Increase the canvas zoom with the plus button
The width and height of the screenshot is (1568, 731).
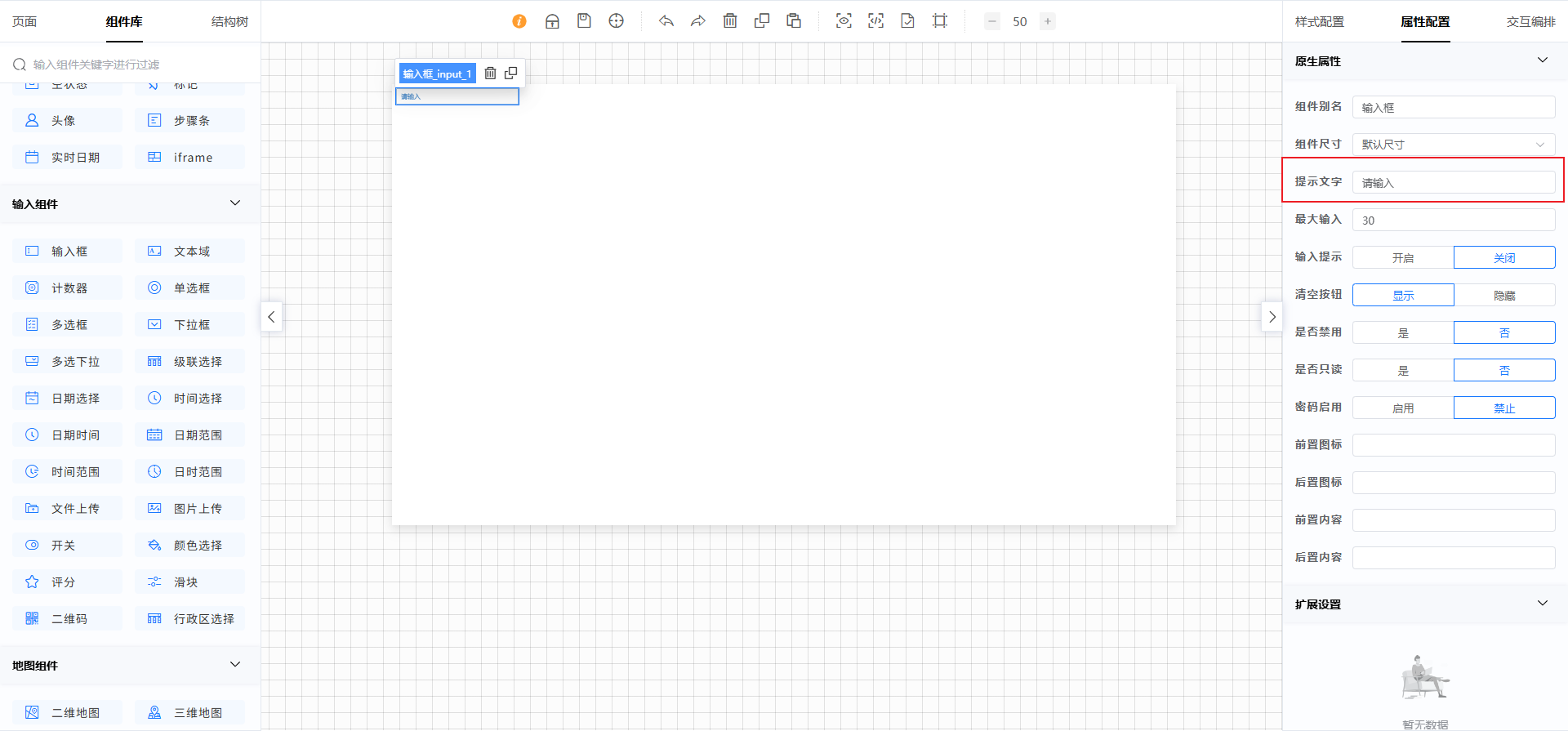click(1048, 21)
